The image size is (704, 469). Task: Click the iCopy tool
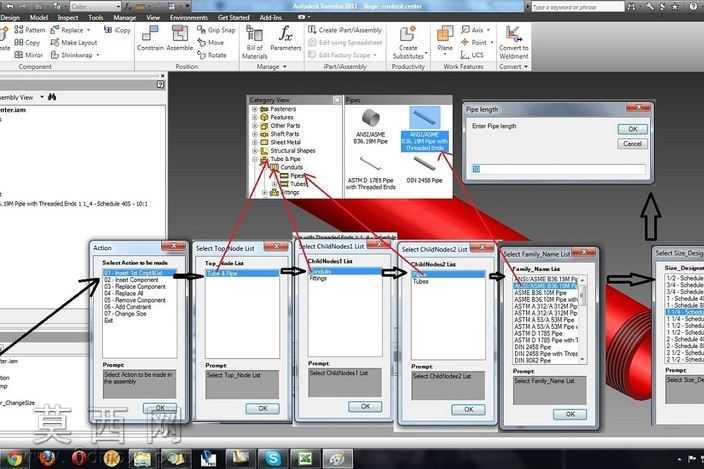(117, 30)
